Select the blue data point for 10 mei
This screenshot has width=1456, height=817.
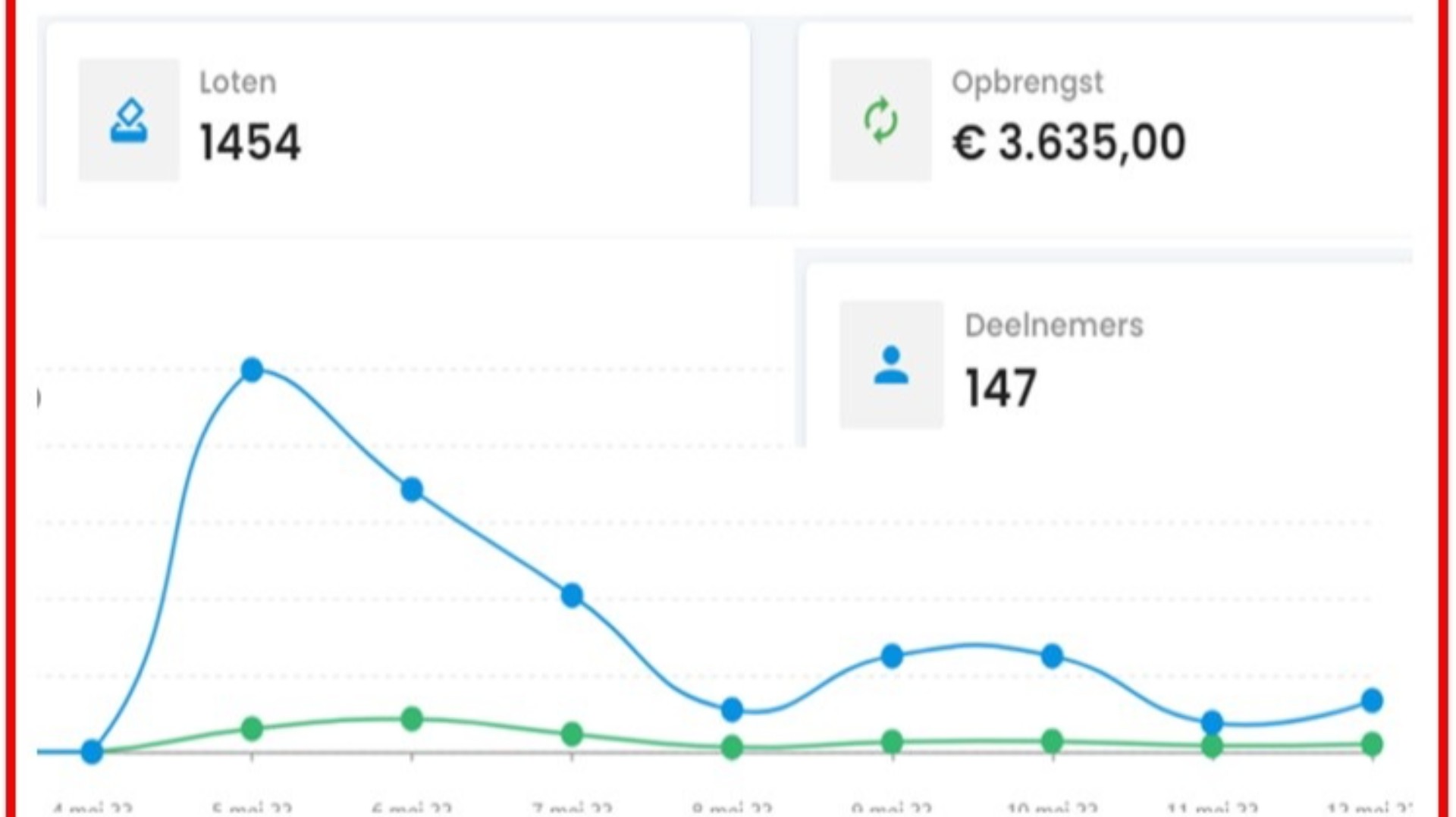pyautogui.click(x=1052, y=656)
